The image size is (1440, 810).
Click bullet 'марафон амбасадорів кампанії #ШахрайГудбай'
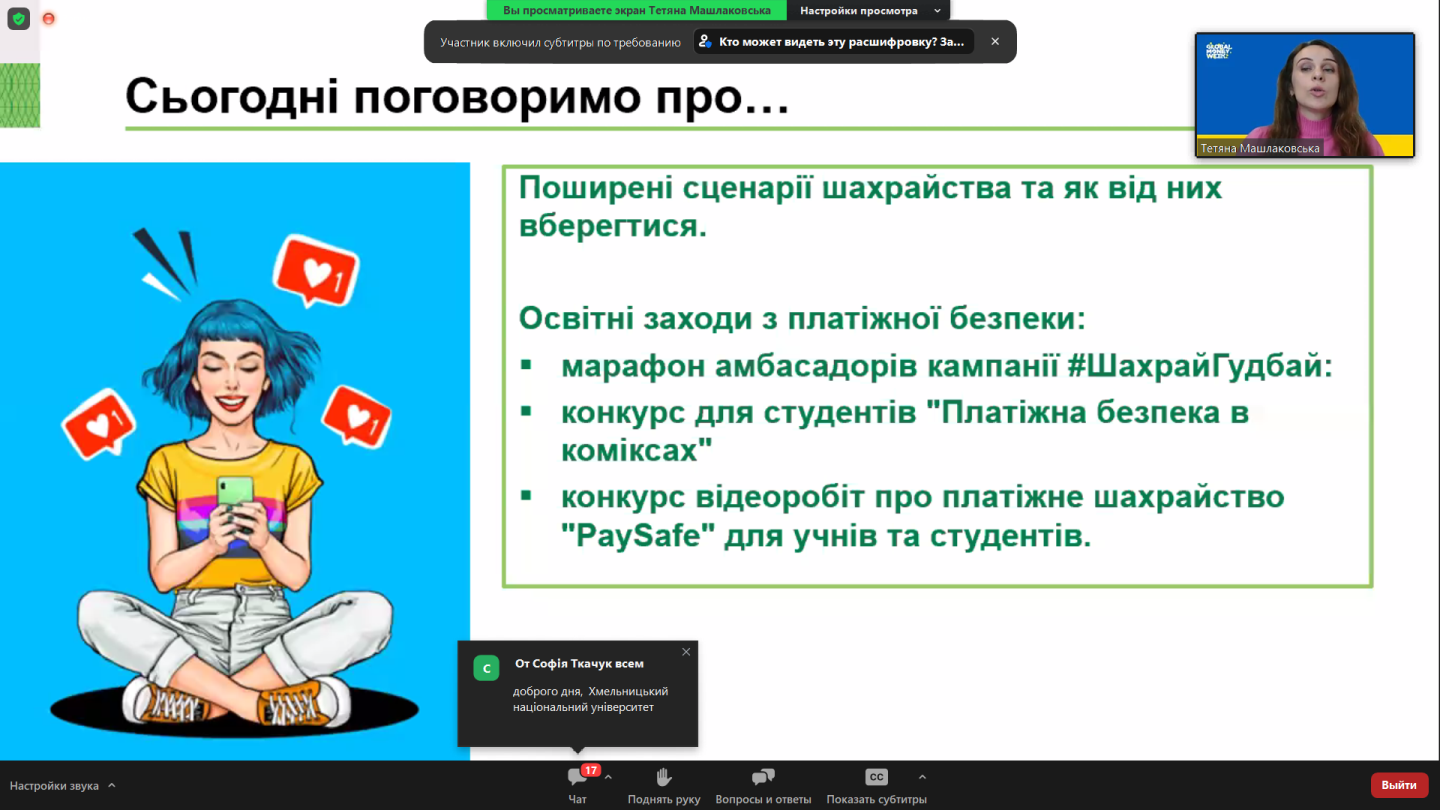[x=947, y=366]
